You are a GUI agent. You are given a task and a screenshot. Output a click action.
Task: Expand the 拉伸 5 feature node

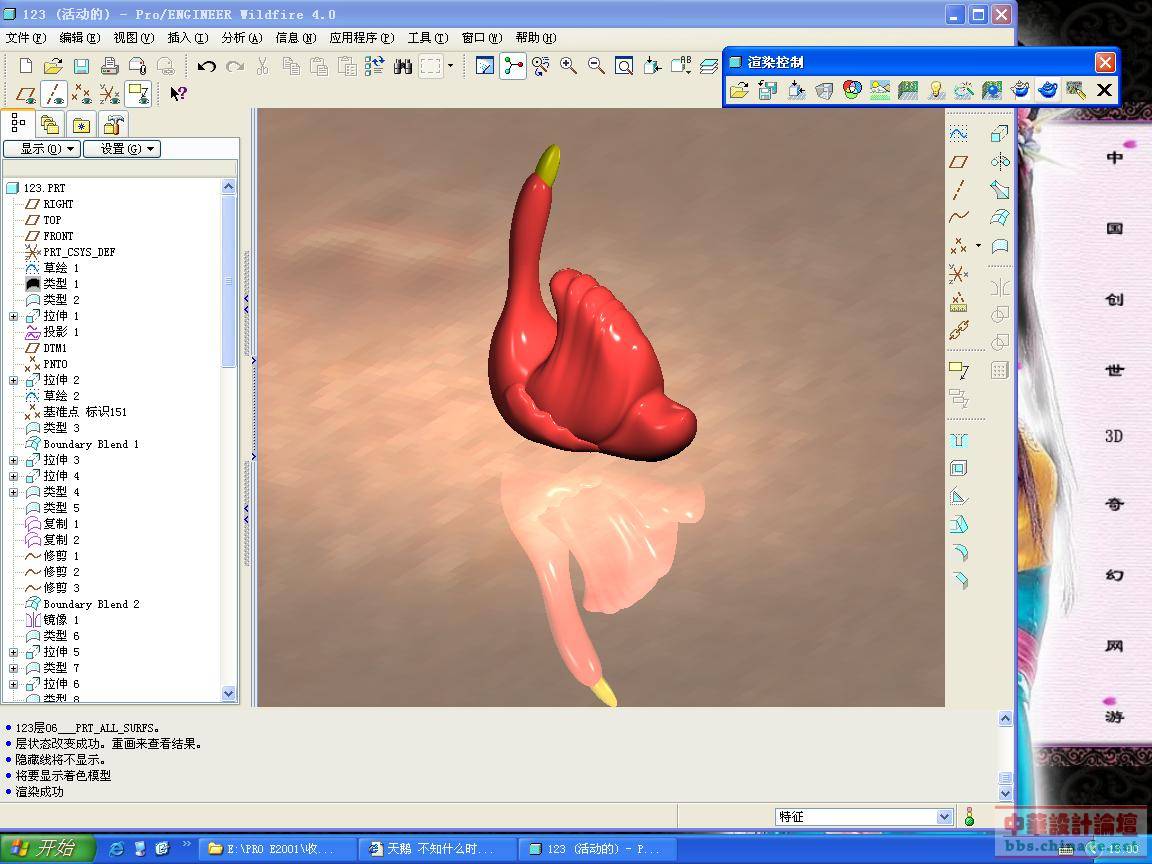coord(13,652)
